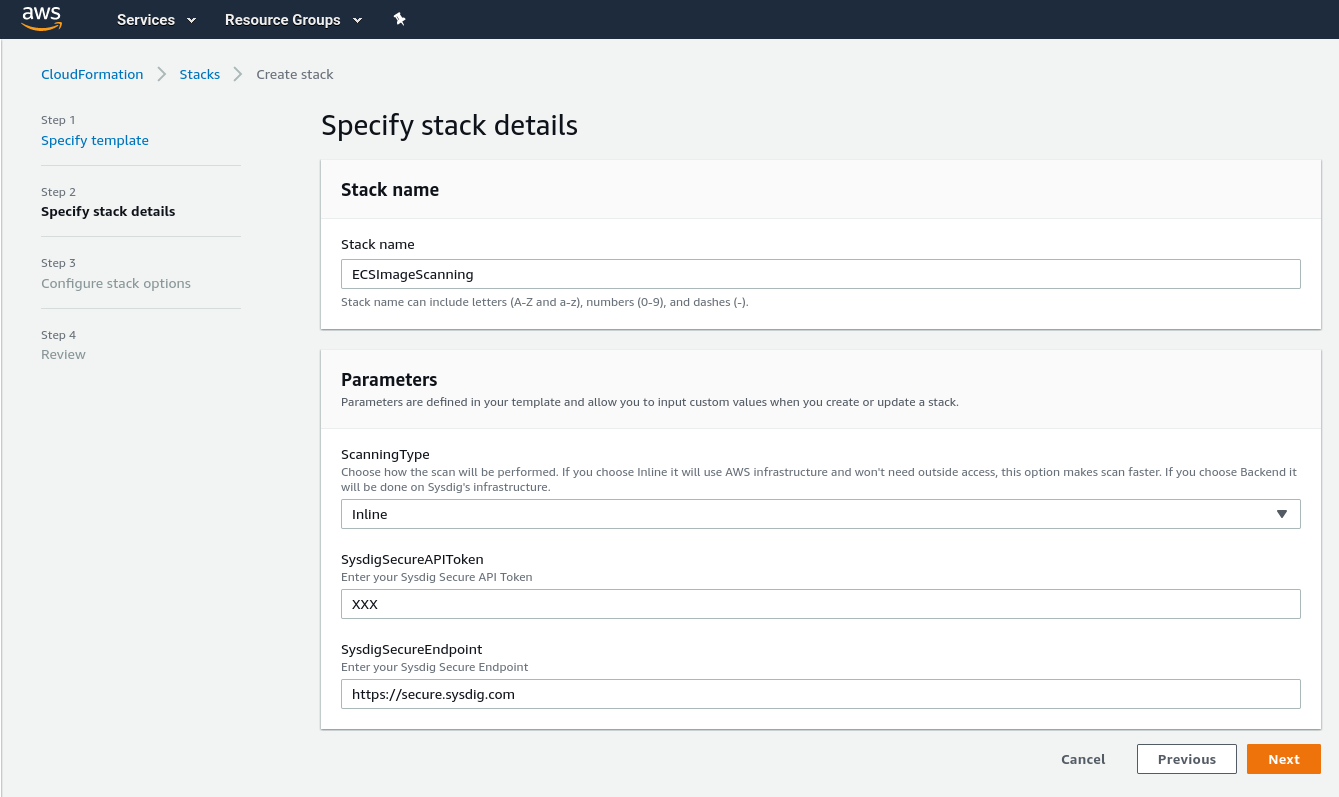1339x797 pixels.
Task: Click the SysdigSecureEndpoint URL field
Action: (x=820, y=694)
